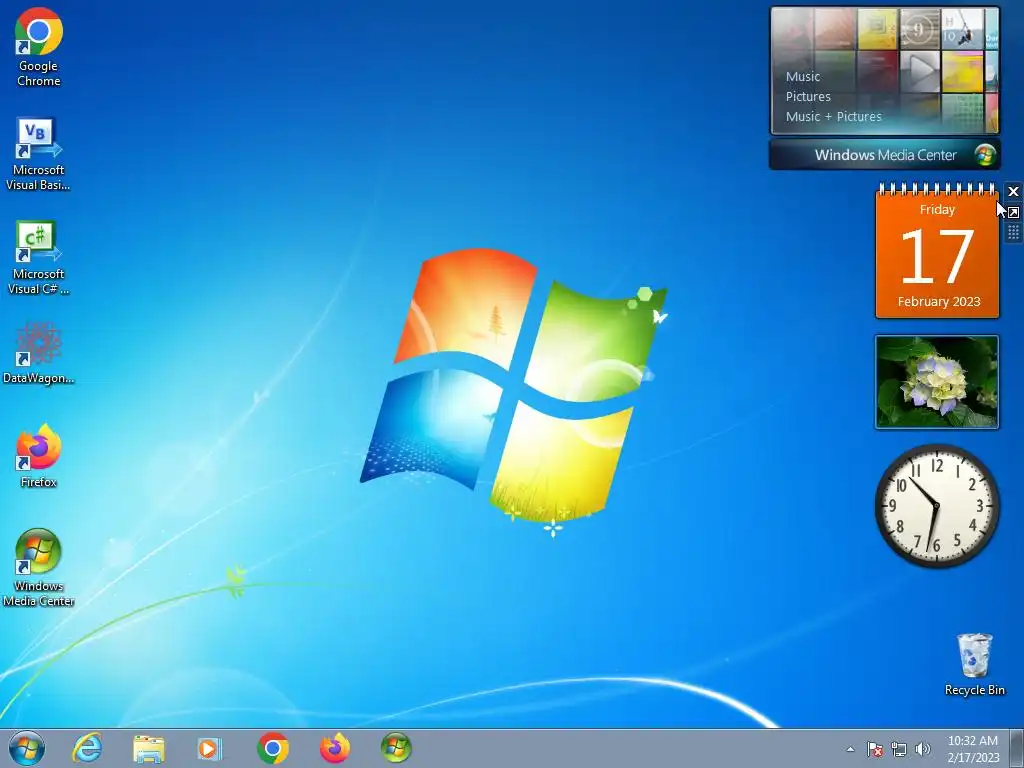Show hidden system tray icons

(850, 749)
